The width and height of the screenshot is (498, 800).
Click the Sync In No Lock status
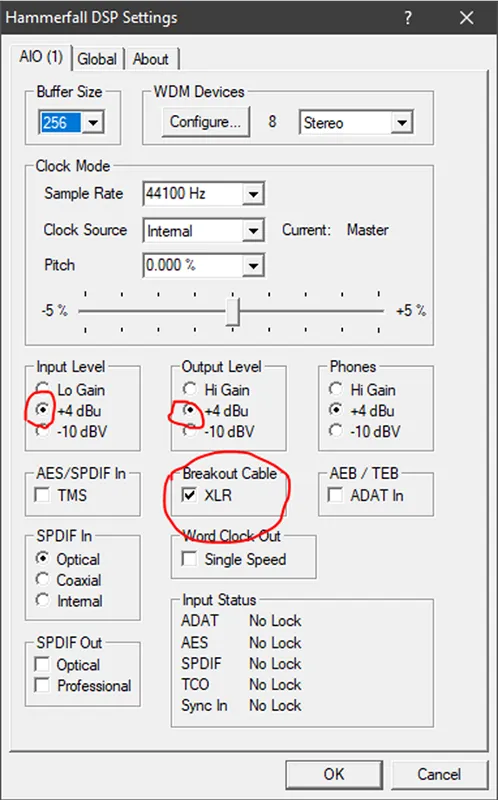tap(275, 705)
